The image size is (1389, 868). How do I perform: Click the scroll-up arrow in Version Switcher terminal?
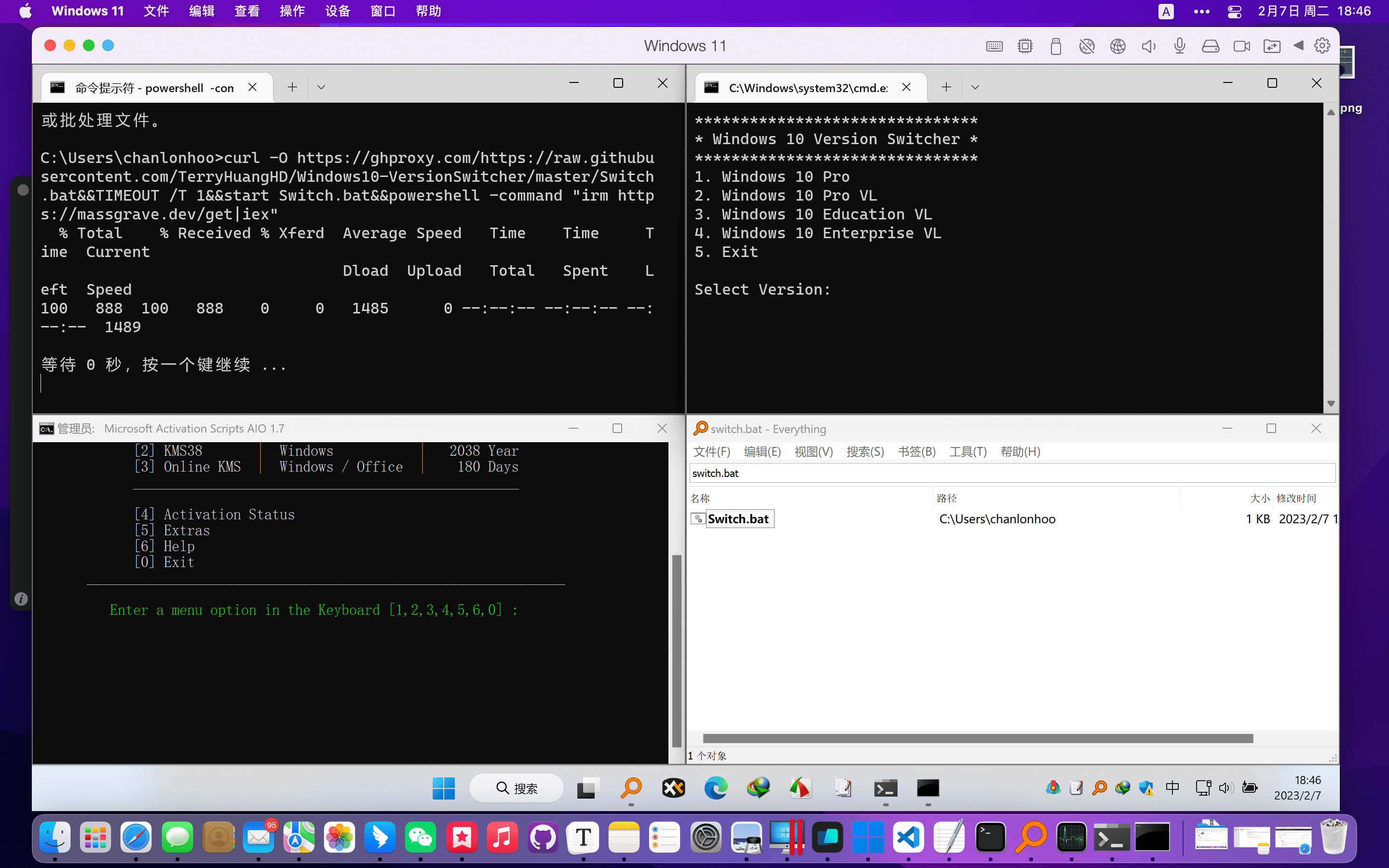1331,112
